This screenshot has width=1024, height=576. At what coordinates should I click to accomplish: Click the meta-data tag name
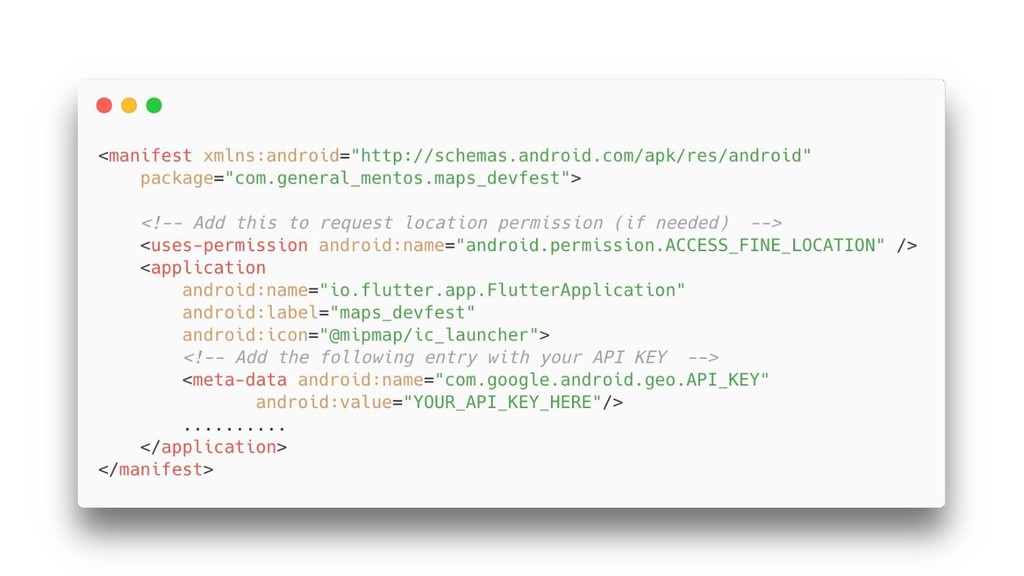tap(240, 380)
